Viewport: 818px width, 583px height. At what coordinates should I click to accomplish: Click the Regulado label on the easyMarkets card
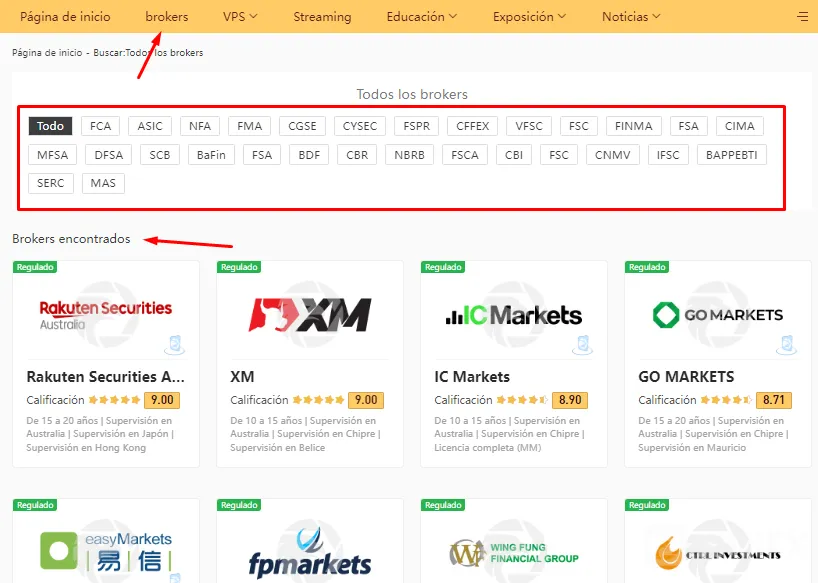(35, 505)
